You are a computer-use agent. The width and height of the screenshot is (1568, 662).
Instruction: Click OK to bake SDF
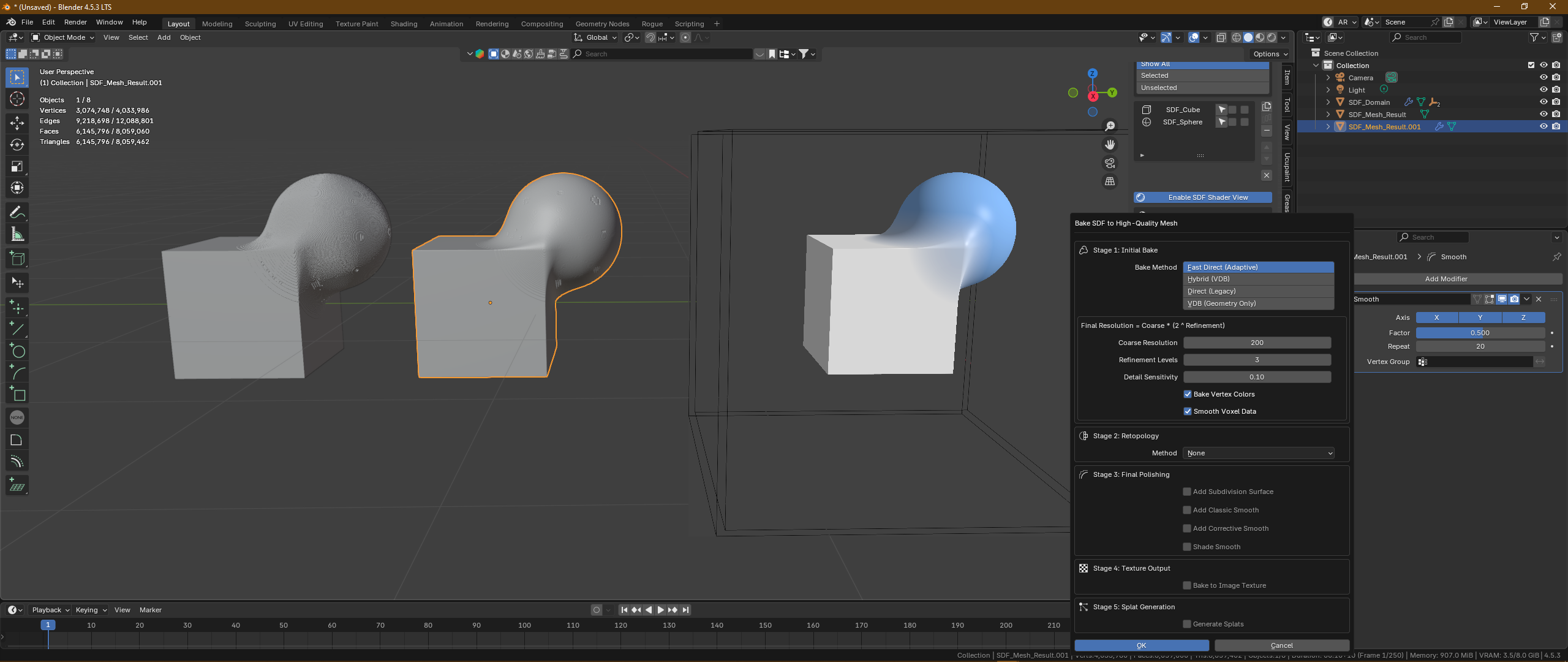(1141, 645)
